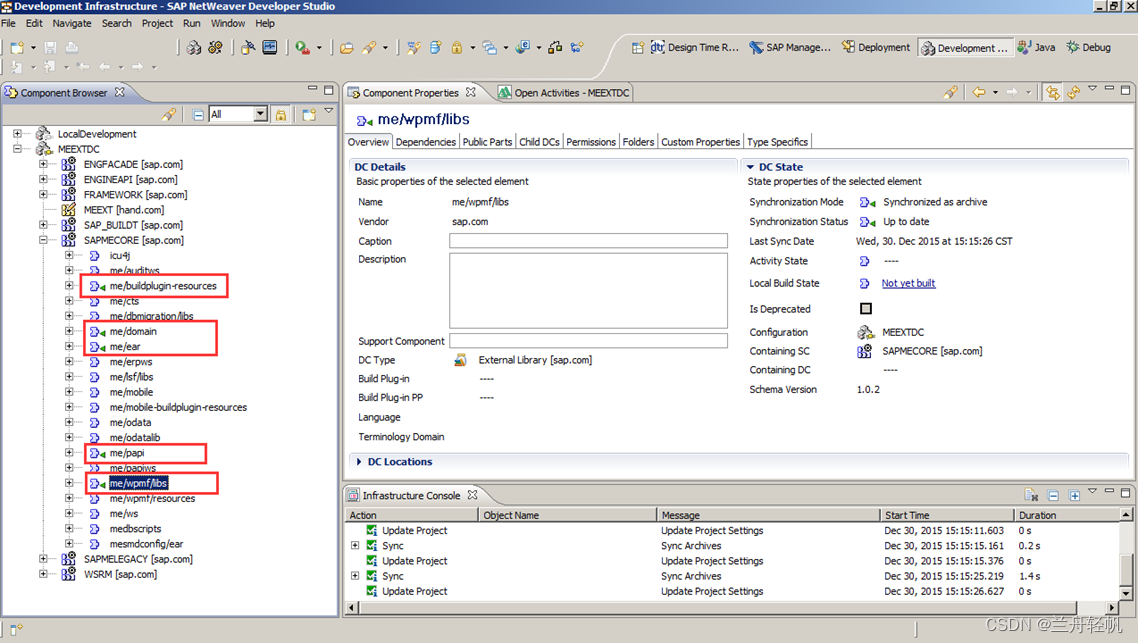Close the Component Properties tab

471,92
